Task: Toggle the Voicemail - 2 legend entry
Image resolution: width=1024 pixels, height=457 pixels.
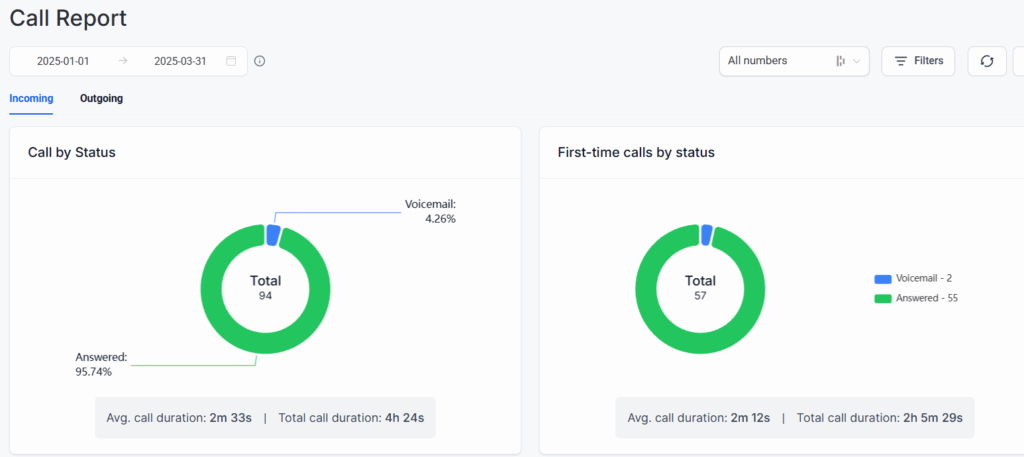Action: pyautogui.click(x=918, y=278)
